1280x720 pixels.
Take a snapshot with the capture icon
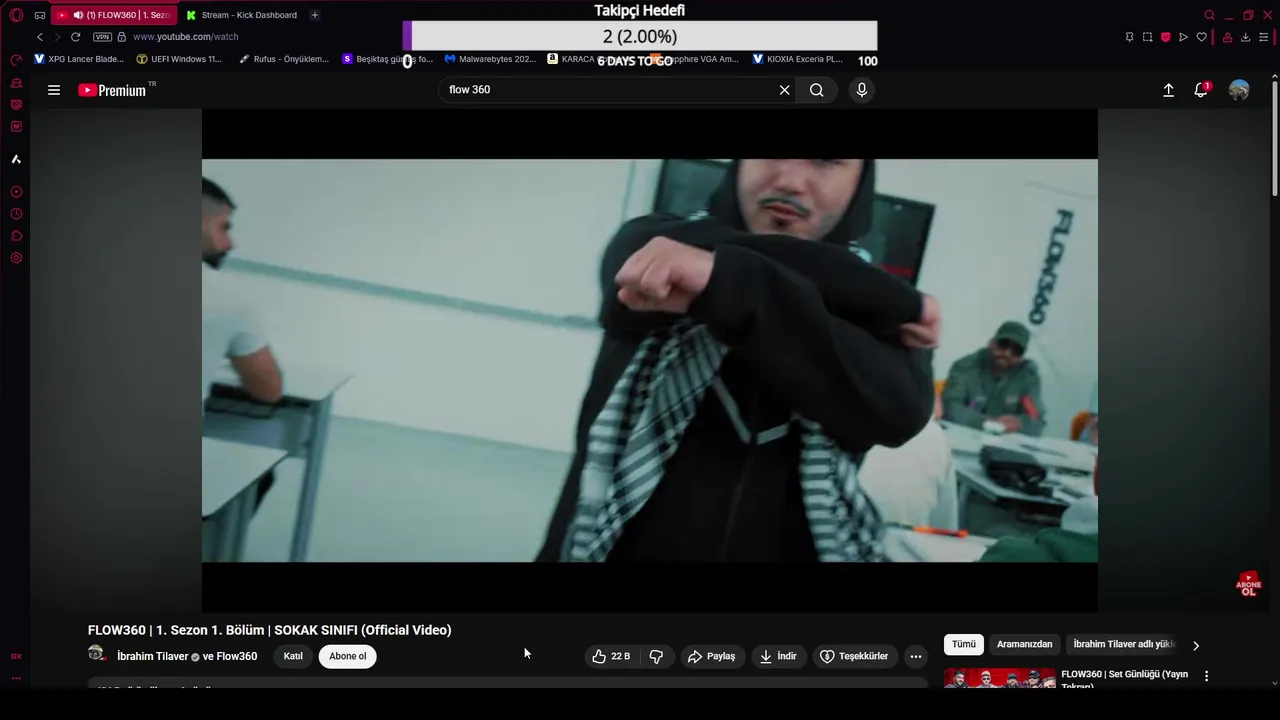(x=1147, y=37)
